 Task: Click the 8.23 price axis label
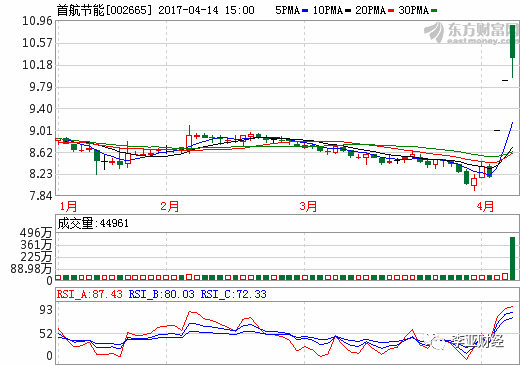[41, 174]
